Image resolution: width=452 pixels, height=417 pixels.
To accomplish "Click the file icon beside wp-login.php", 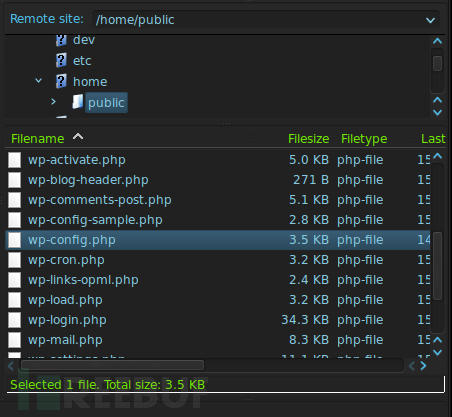I will [x=15, y=320].
